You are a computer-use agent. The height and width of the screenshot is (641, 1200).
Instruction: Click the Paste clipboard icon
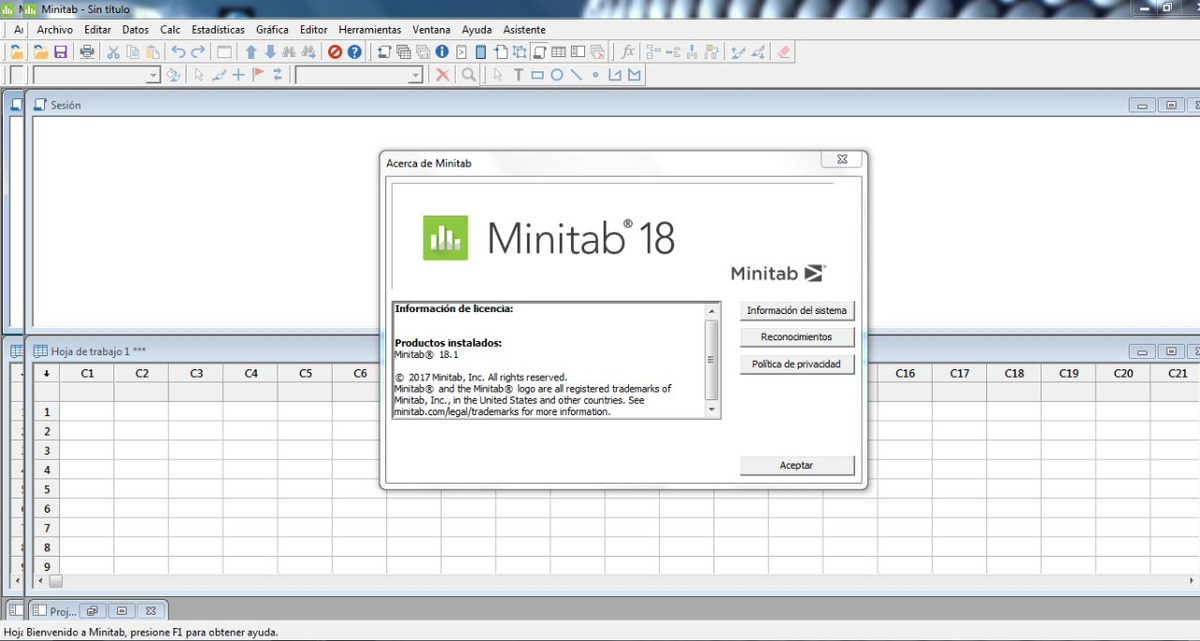coord(151,52)
